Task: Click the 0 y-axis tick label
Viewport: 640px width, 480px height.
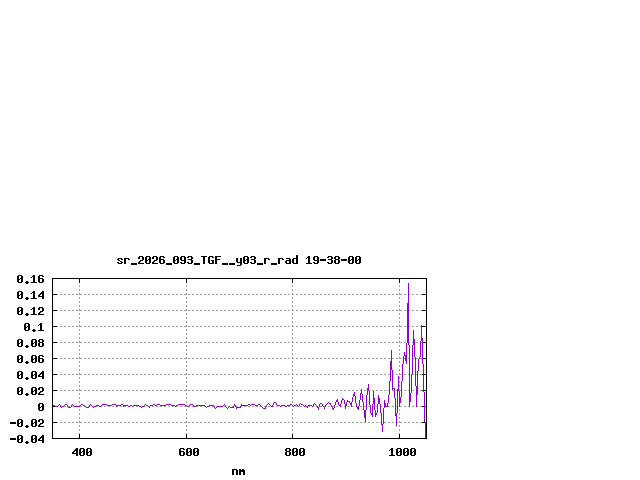Action: click(x=42, y=407)
